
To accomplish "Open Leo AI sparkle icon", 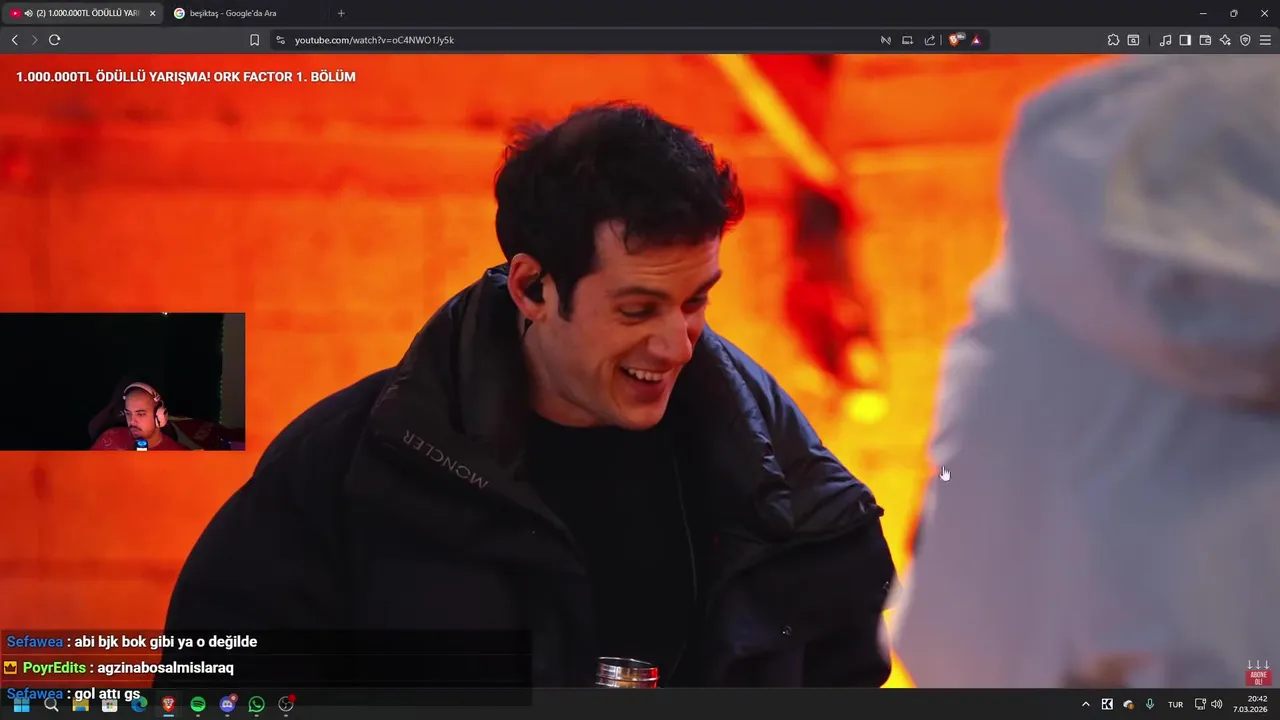I will coord(1225,40).
